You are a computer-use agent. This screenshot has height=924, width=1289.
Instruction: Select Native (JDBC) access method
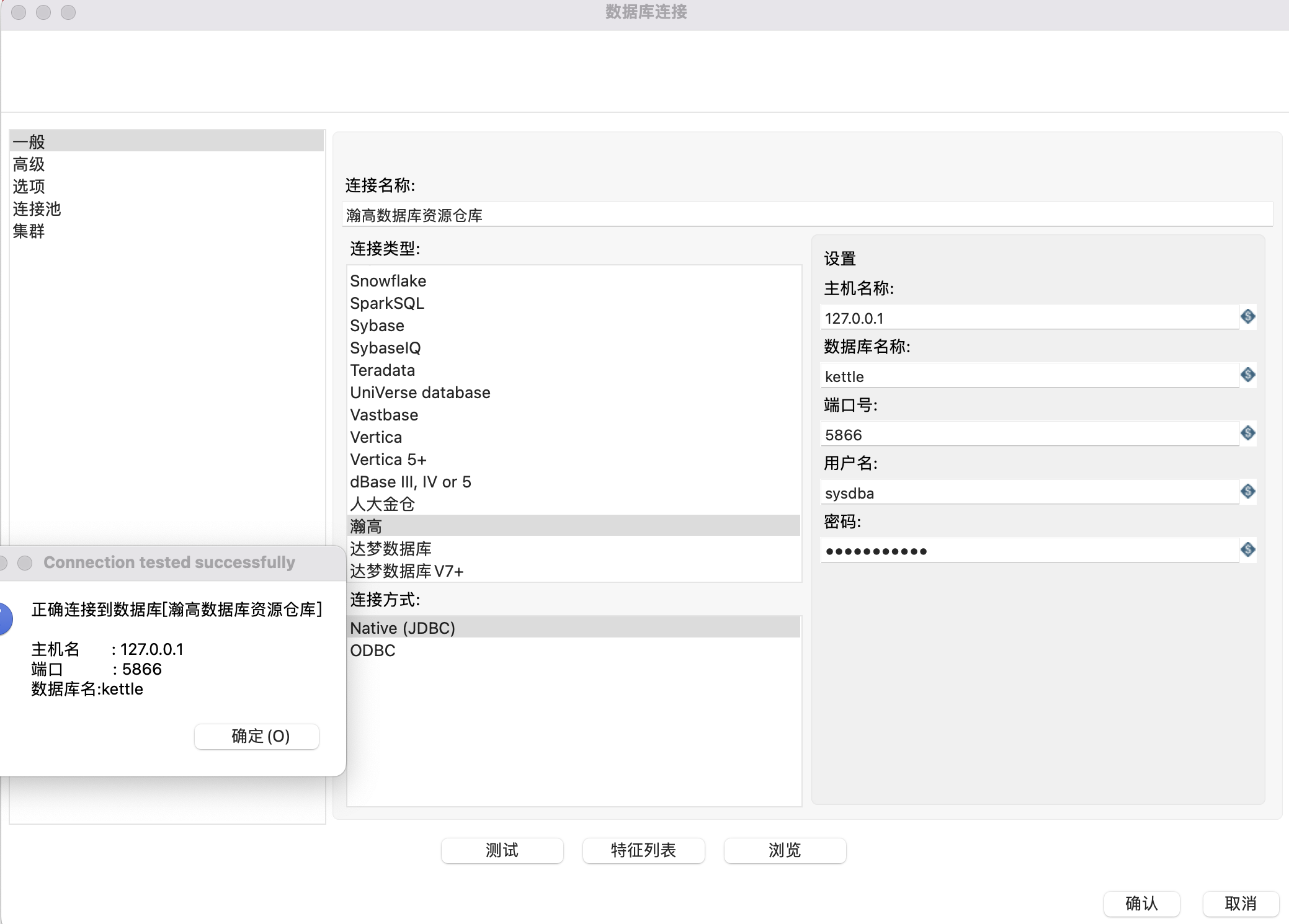[x=403, y=628]
